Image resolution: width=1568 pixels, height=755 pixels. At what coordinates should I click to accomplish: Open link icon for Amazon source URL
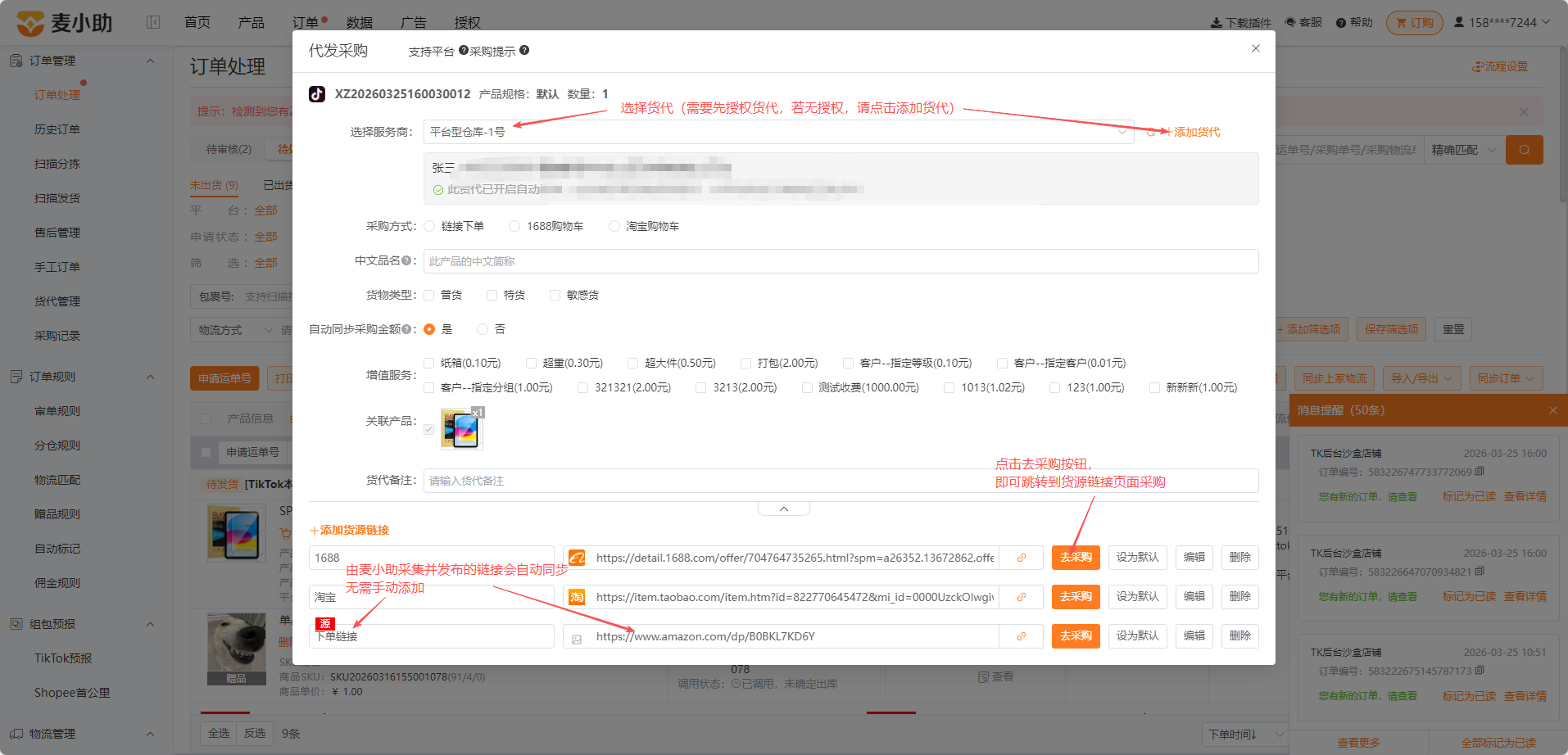[1022, 636]
